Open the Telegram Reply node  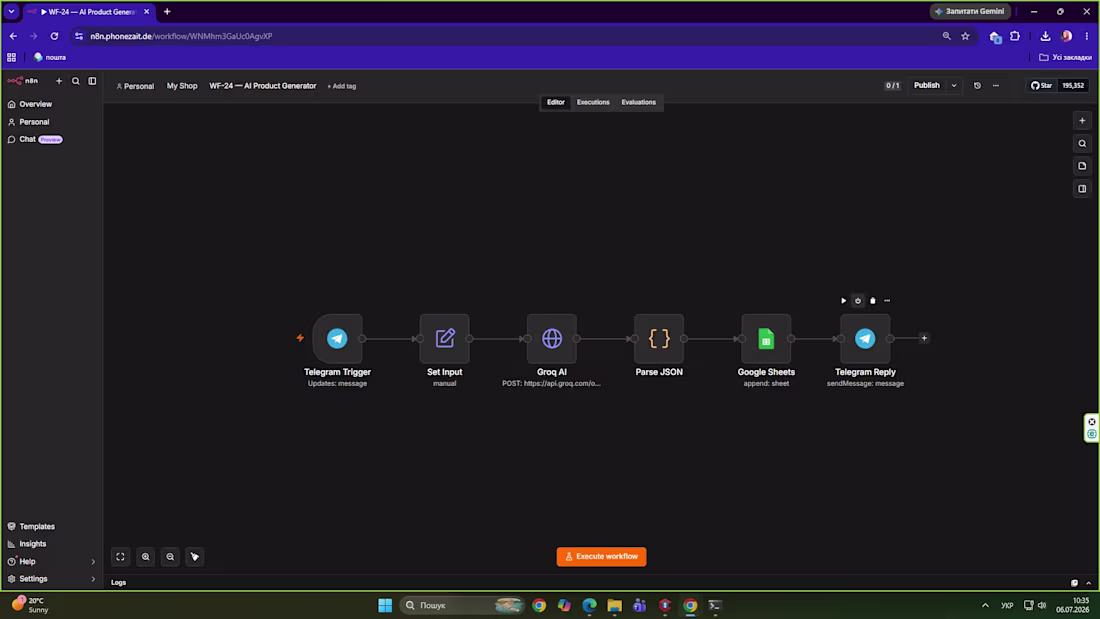[865, 338]
